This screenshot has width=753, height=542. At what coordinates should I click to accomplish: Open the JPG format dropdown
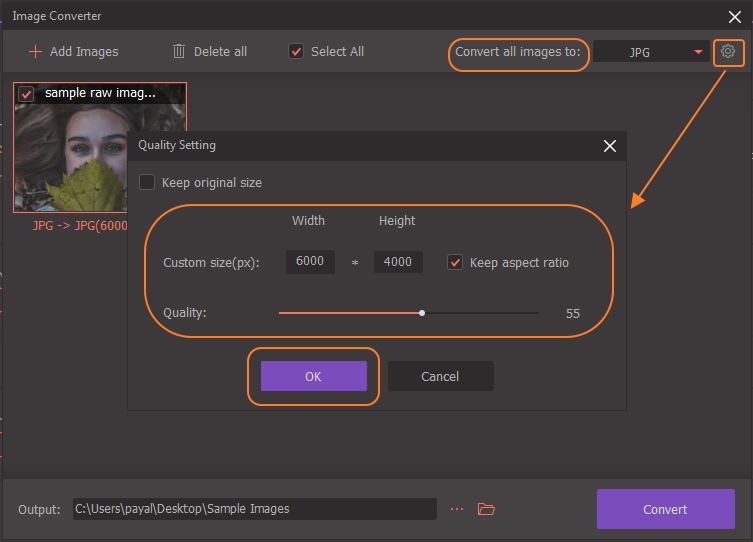click(650, 52)
